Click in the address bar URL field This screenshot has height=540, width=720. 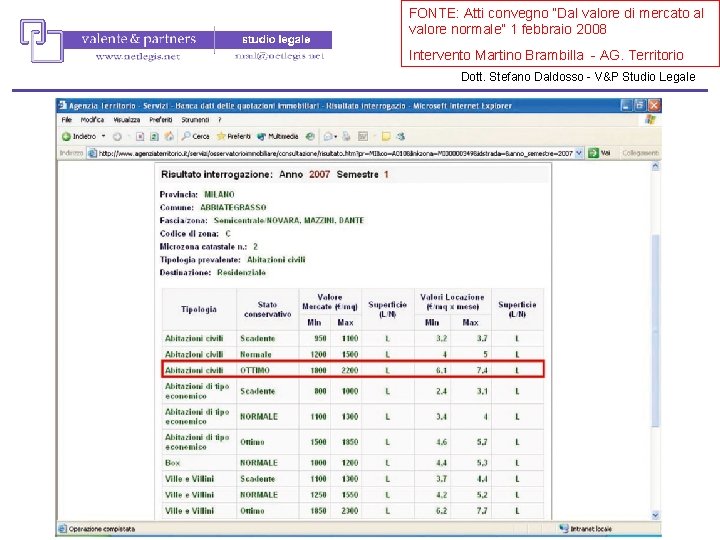pos(336,153)
